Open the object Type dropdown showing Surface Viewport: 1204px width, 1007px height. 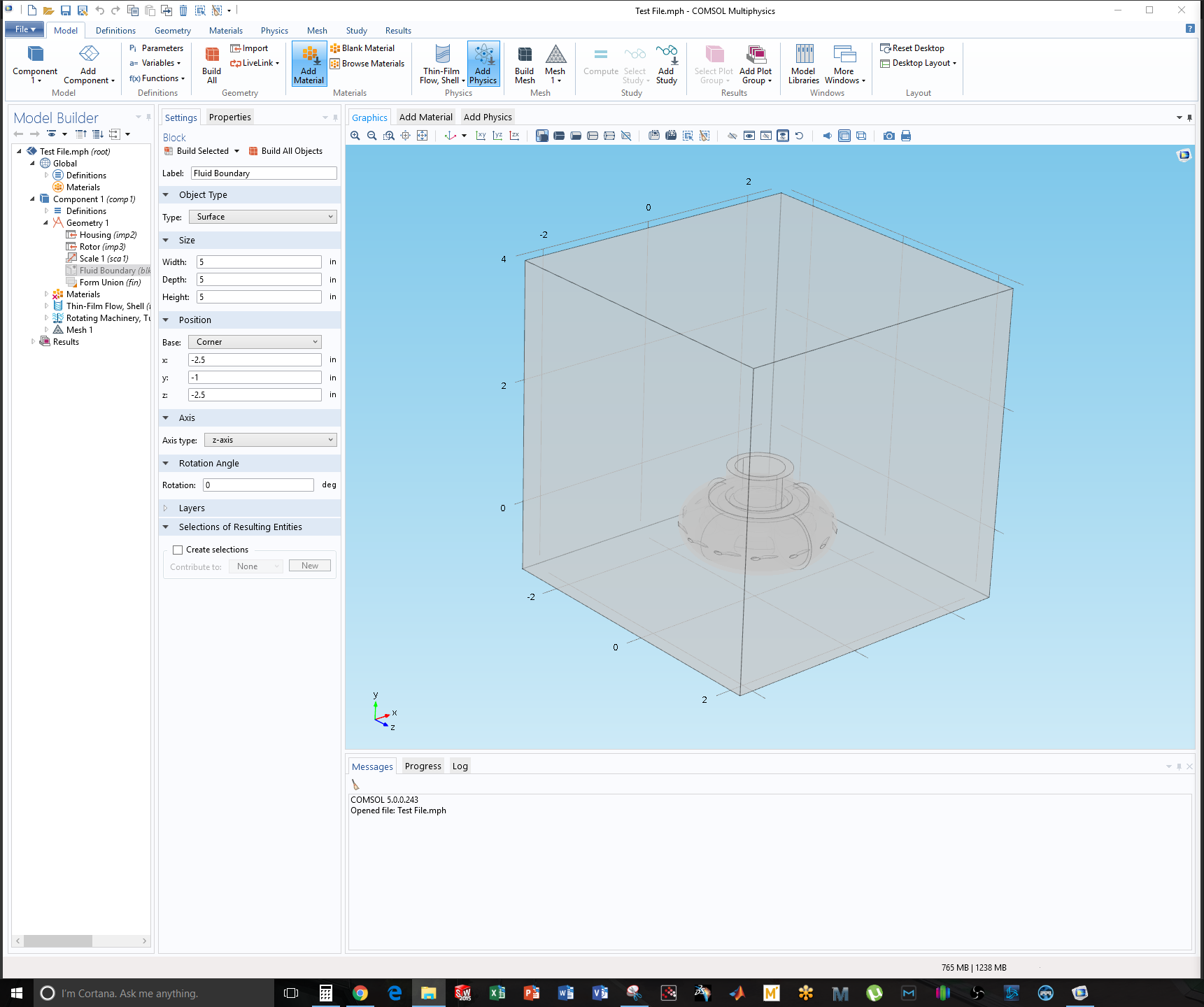pyautogui.click(x=263, y=217)
